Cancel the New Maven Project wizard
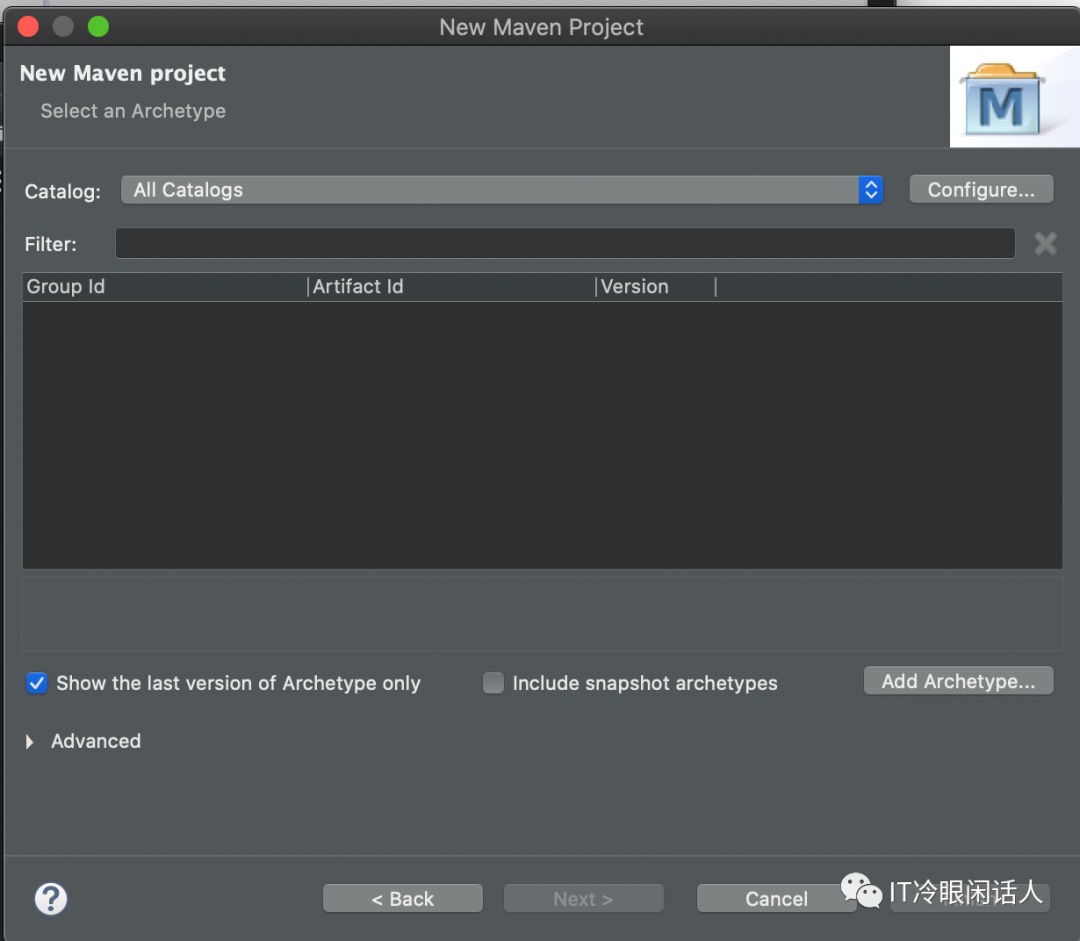The image size is (1080, 941). coord(776,898)
